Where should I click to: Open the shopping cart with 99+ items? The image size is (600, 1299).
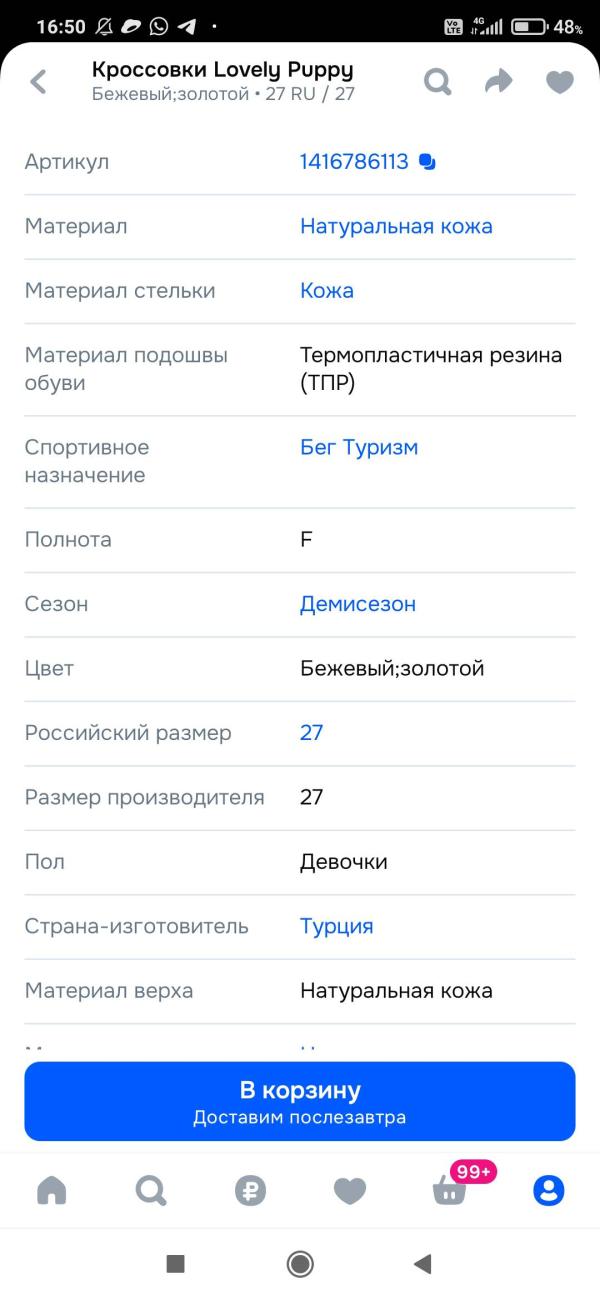click(448, 1190)
